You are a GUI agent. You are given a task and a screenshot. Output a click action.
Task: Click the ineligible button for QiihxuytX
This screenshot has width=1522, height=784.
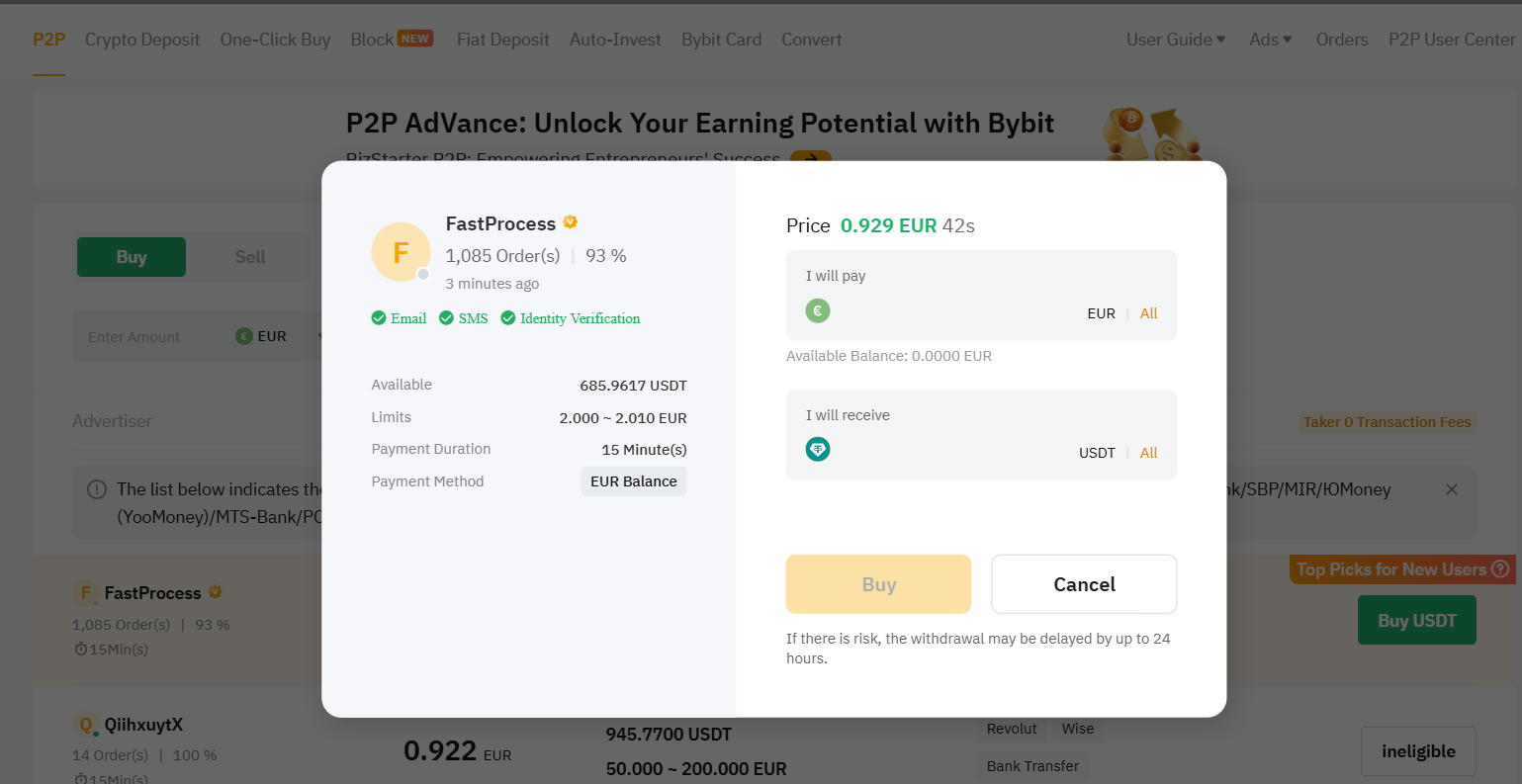click(1418, 751)
